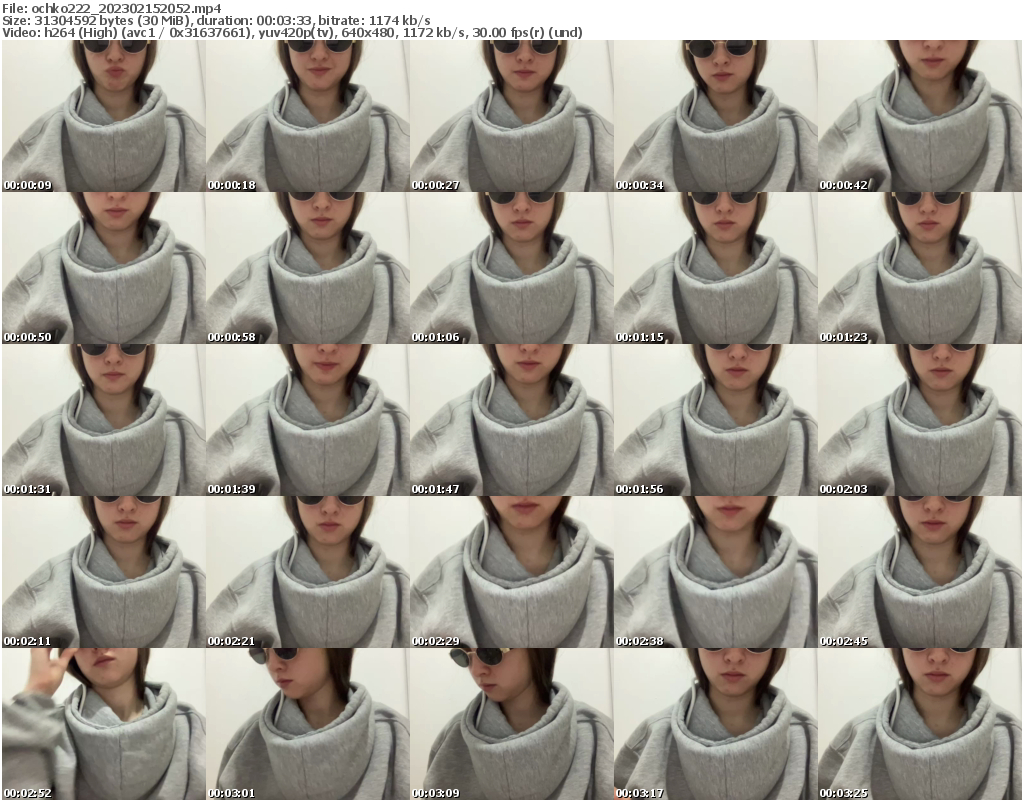View the frame at 00:00:34
1024x800 pixels.
tap(717, 115)
